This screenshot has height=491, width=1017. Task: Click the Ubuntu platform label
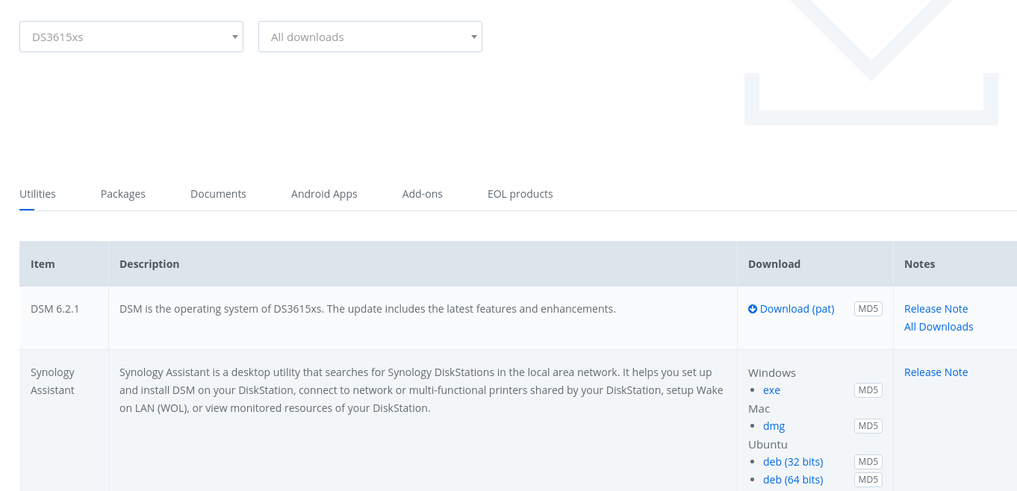[768, 444]
